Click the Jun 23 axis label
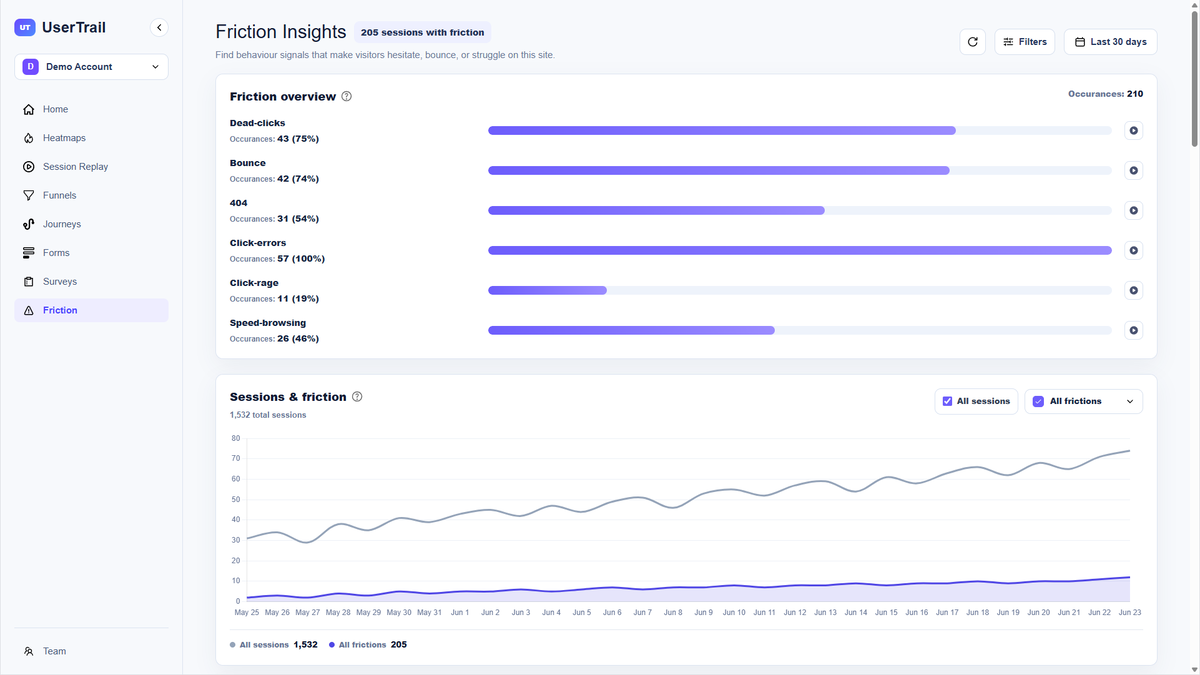The width and height of the screenshot is (1200, 675). point(1130,612)
